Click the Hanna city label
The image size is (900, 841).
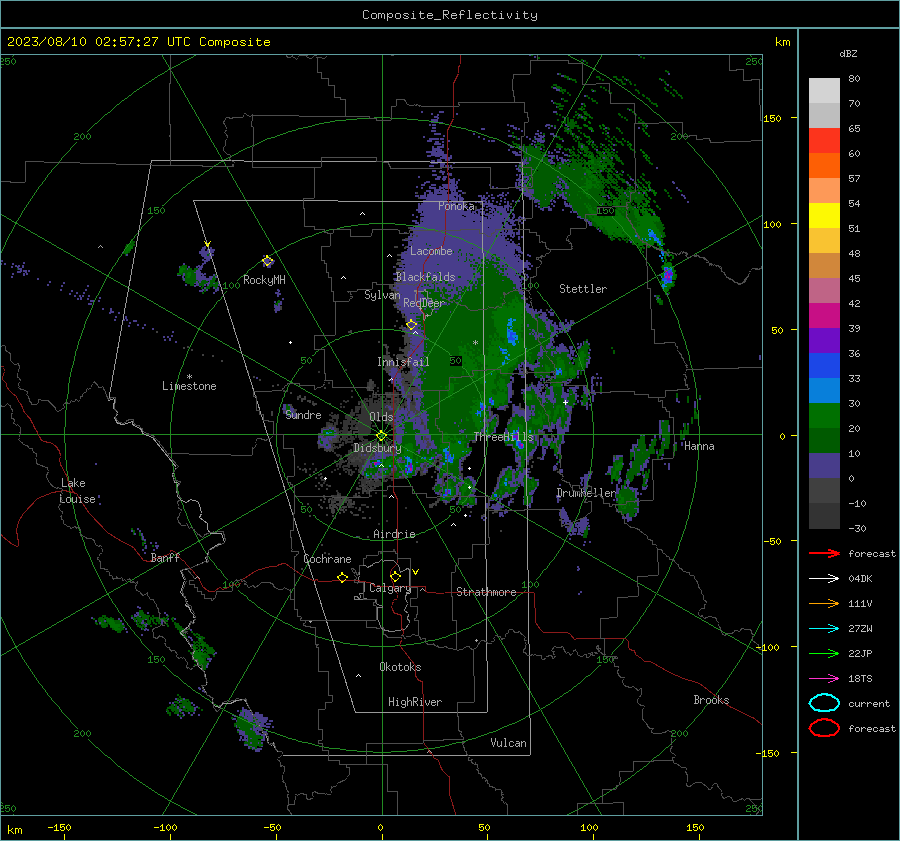click(x=699, y=446)
